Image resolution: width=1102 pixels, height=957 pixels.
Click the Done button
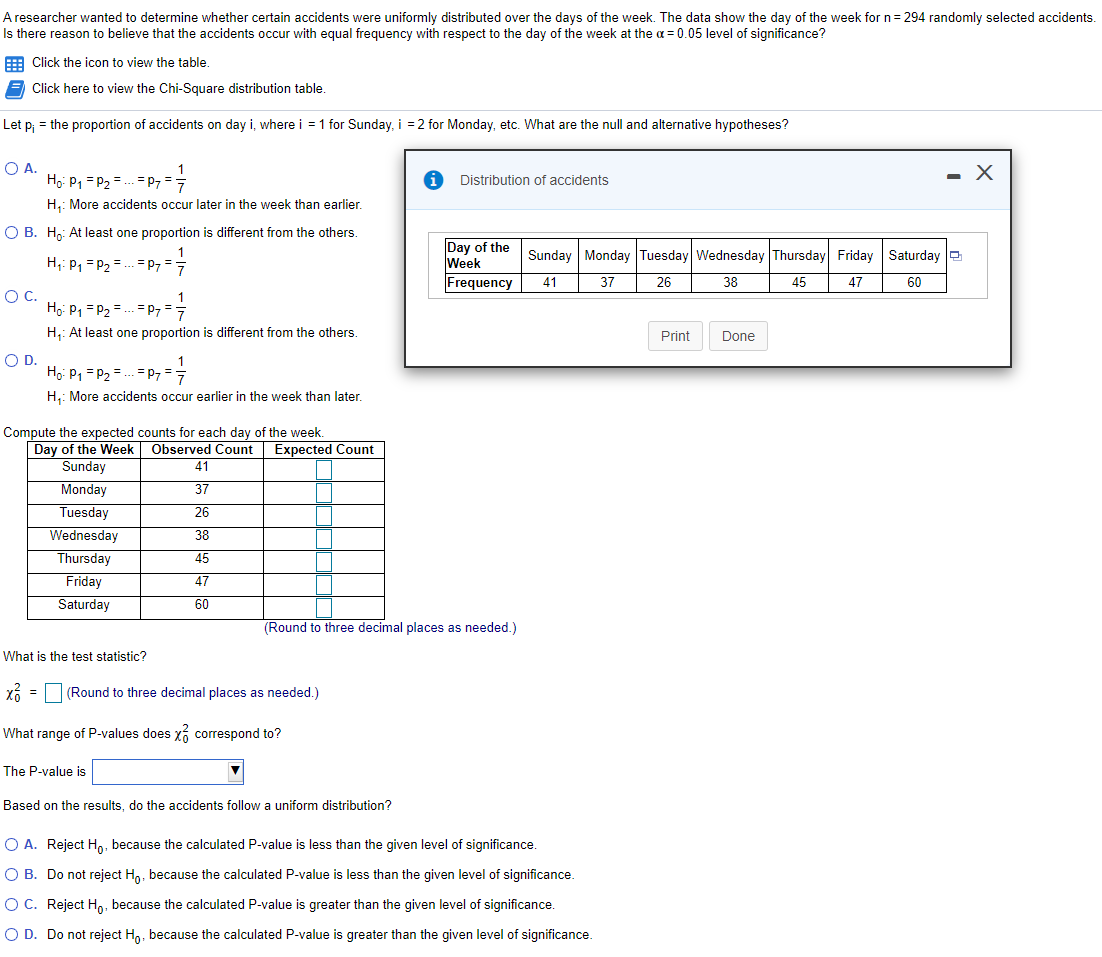(738, 336)
